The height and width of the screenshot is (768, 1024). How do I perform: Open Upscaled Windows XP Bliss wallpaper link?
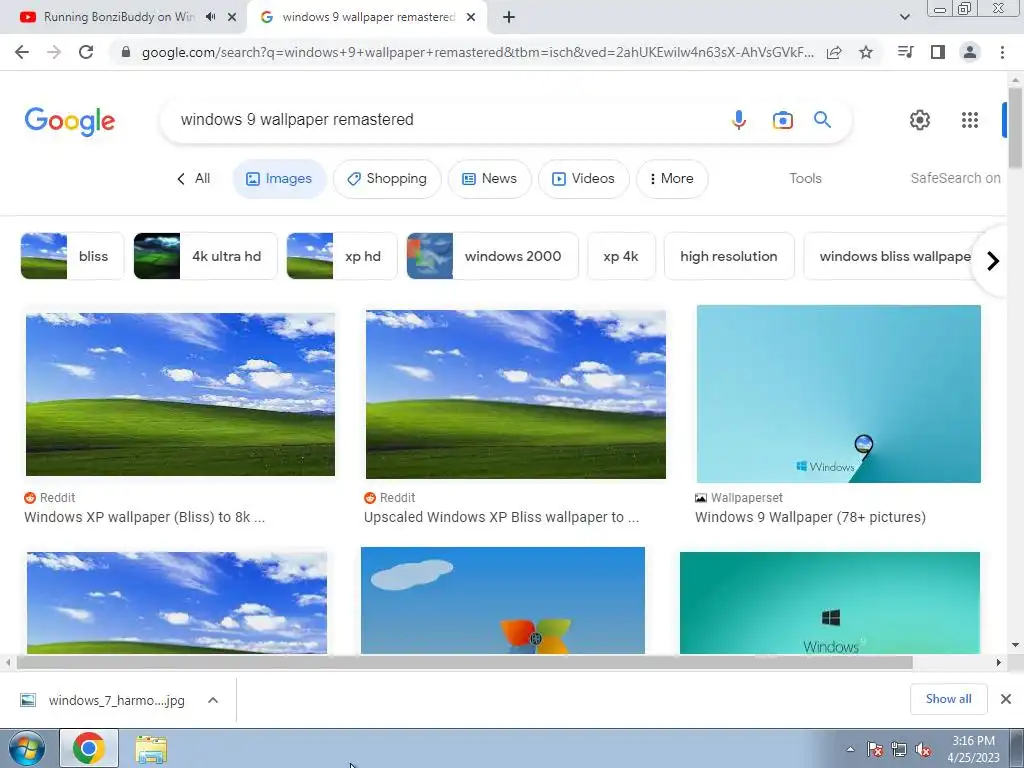tap(502, 517)
